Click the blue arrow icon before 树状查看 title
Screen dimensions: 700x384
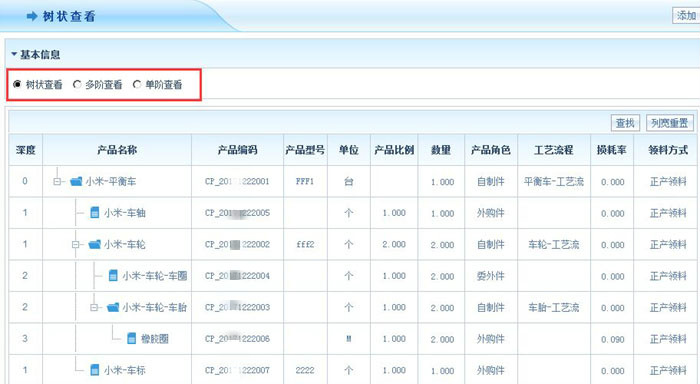click(32, 17)
